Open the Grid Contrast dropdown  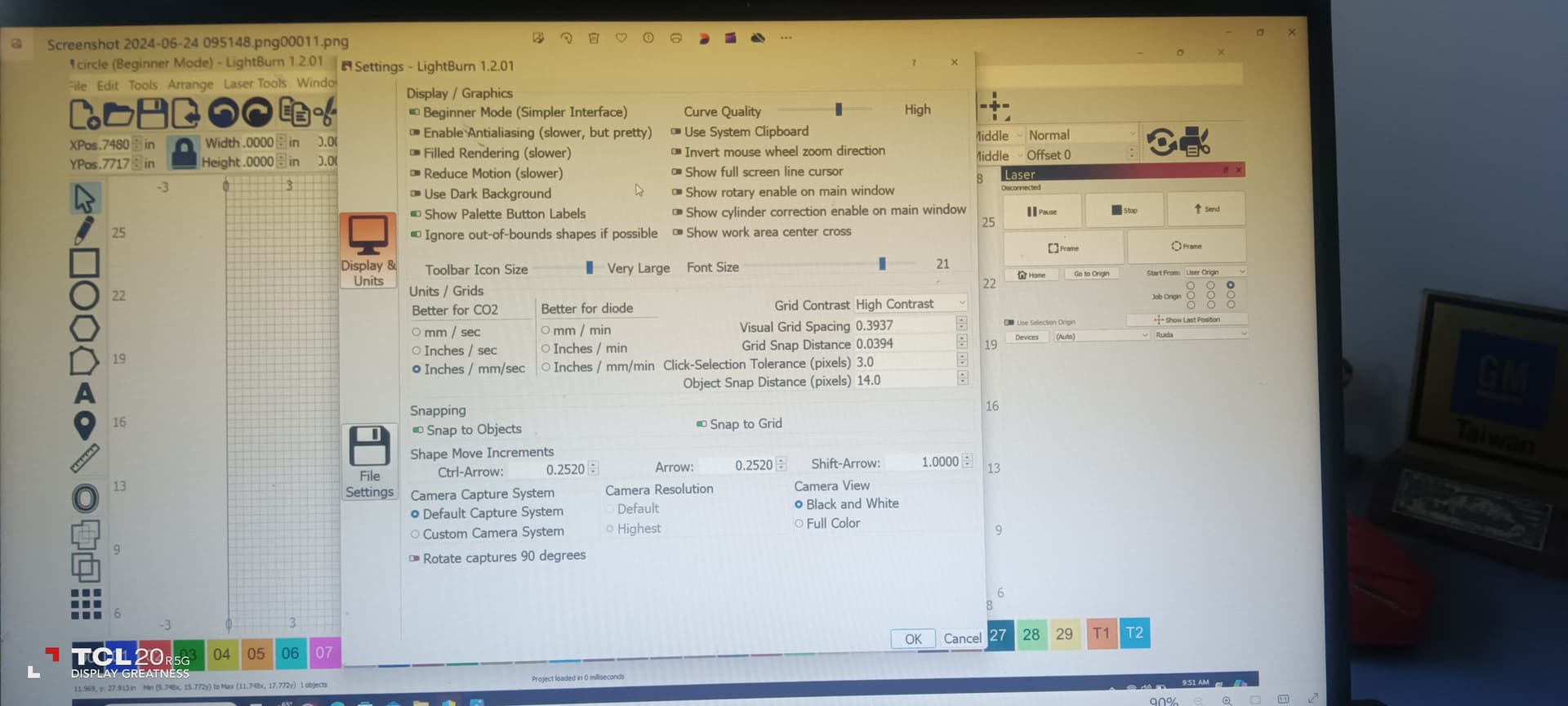(x=911, y=304)
